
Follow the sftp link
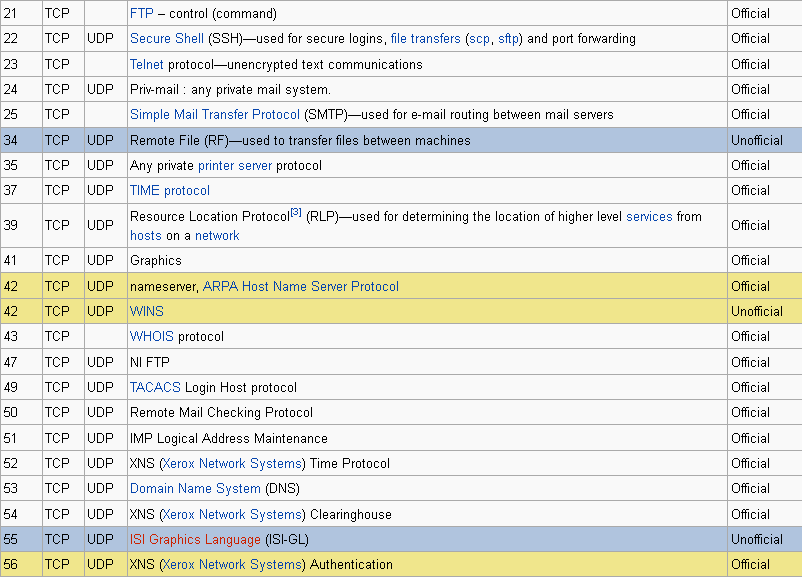[509, 39]
